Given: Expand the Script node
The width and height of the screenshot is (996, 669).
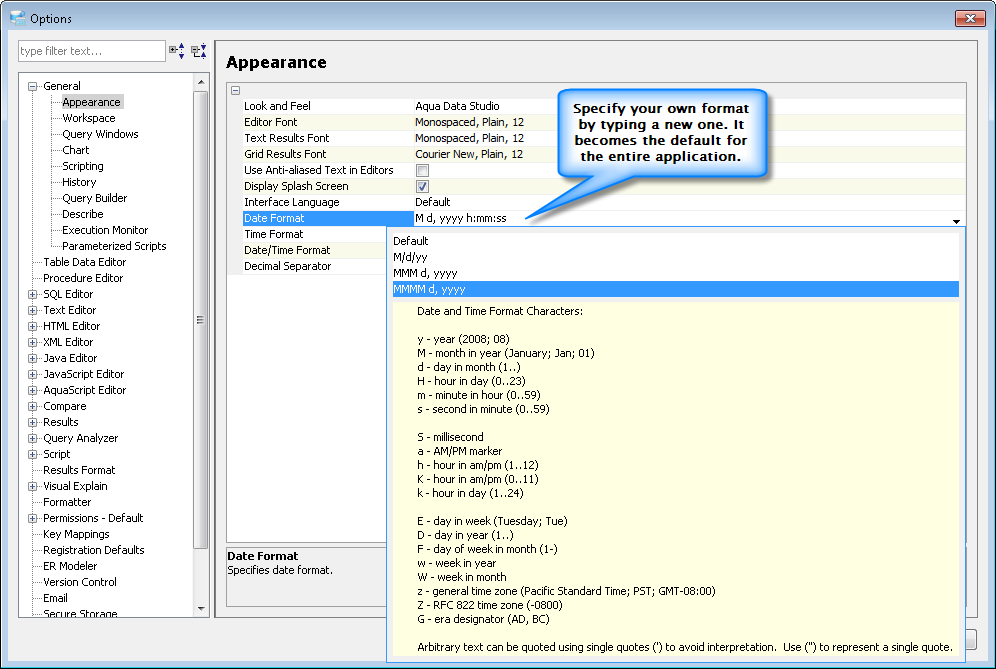Looking at the screenshot, I should tap(32, 455).
